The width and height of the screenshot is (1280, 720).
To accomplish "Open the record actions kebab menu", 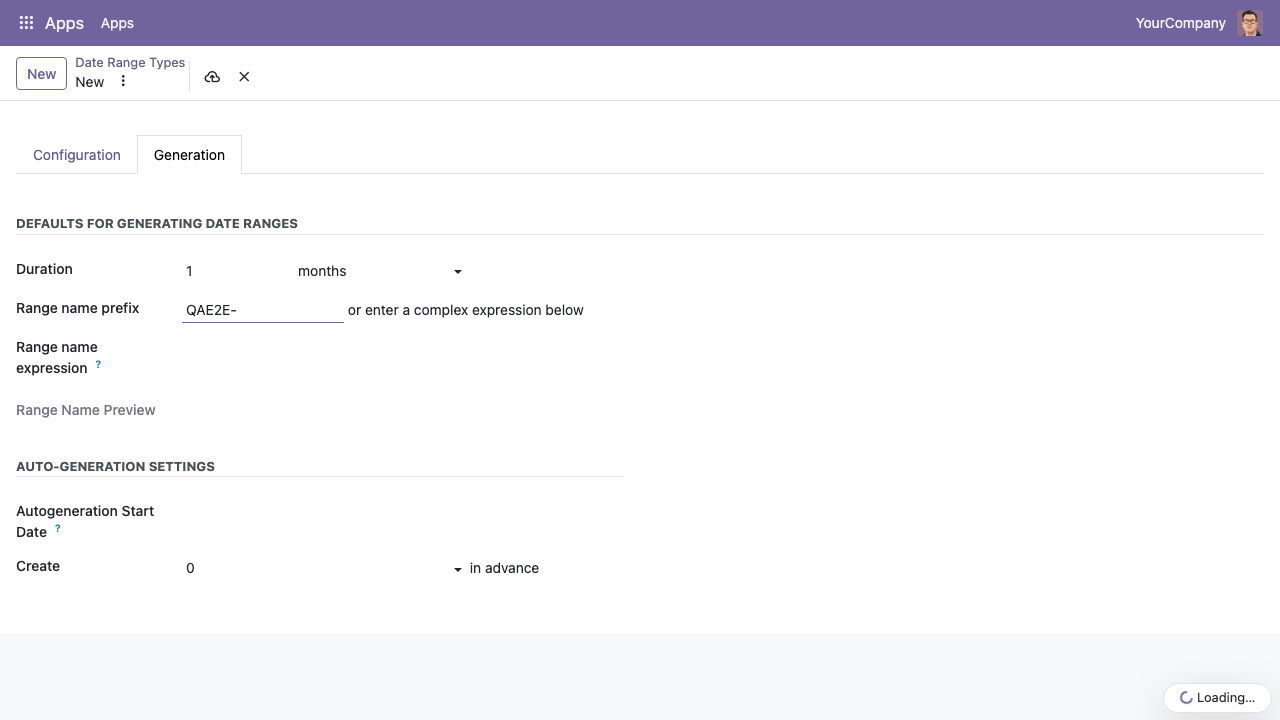I will [x=123, y=82].
